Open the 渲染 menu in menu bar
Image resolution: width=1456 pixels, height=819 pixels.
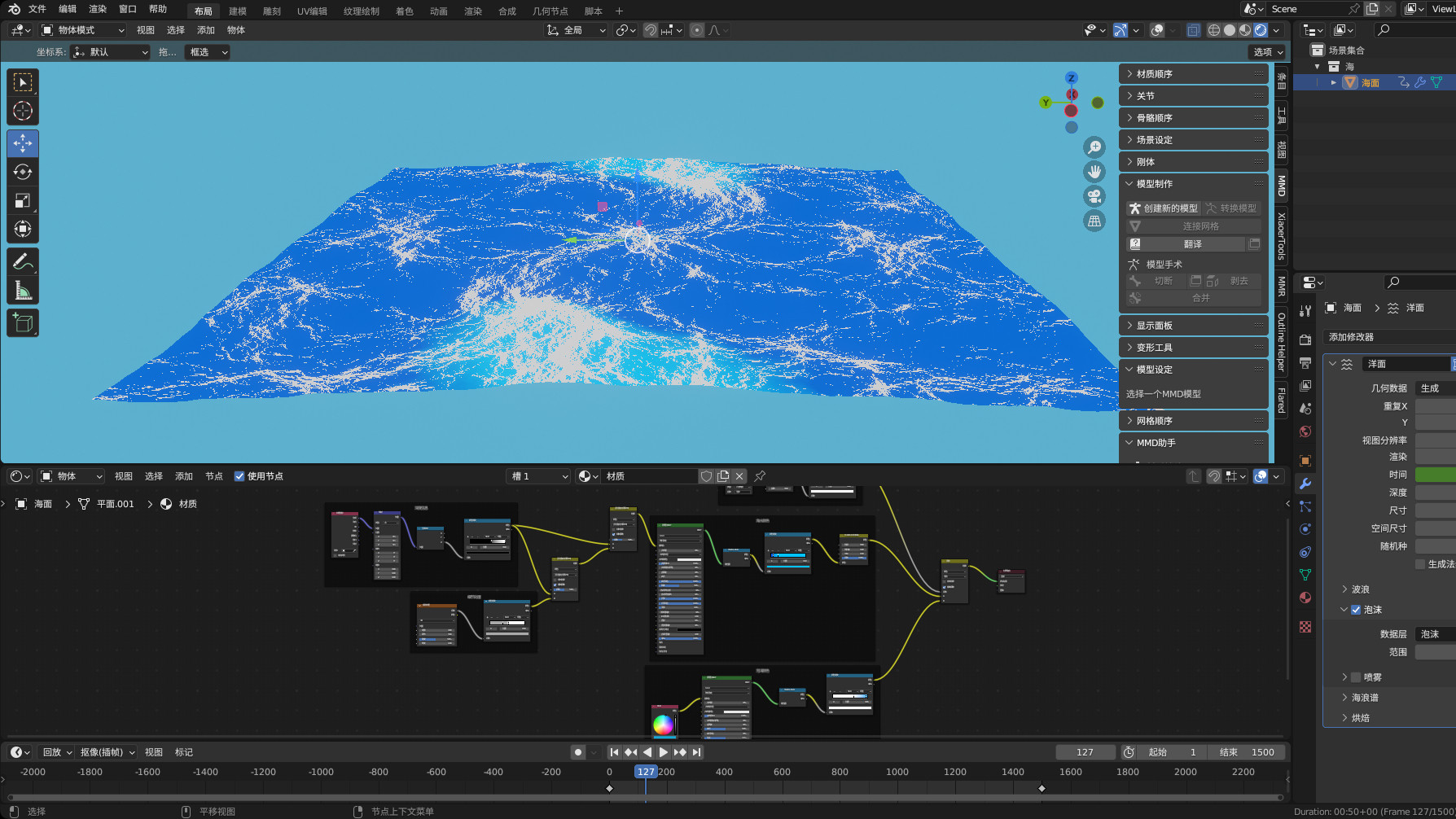[x=98, y=9]
